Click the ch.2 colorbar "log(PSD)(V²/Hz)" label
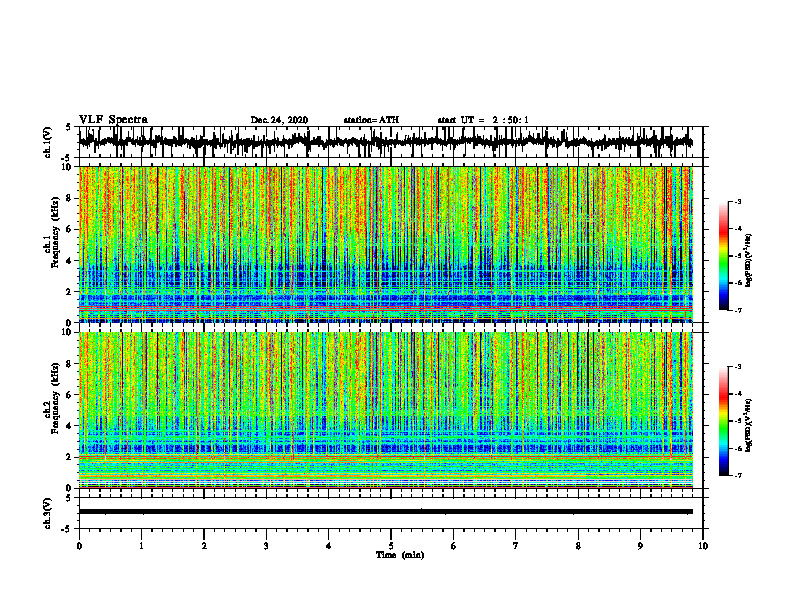 [749, 425]
